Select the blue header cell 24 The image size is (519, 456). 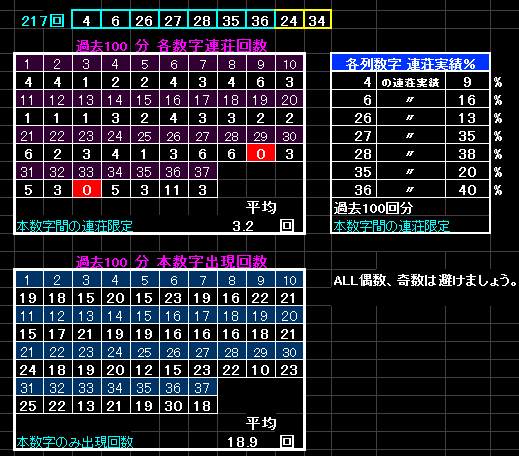click(115, 352)
